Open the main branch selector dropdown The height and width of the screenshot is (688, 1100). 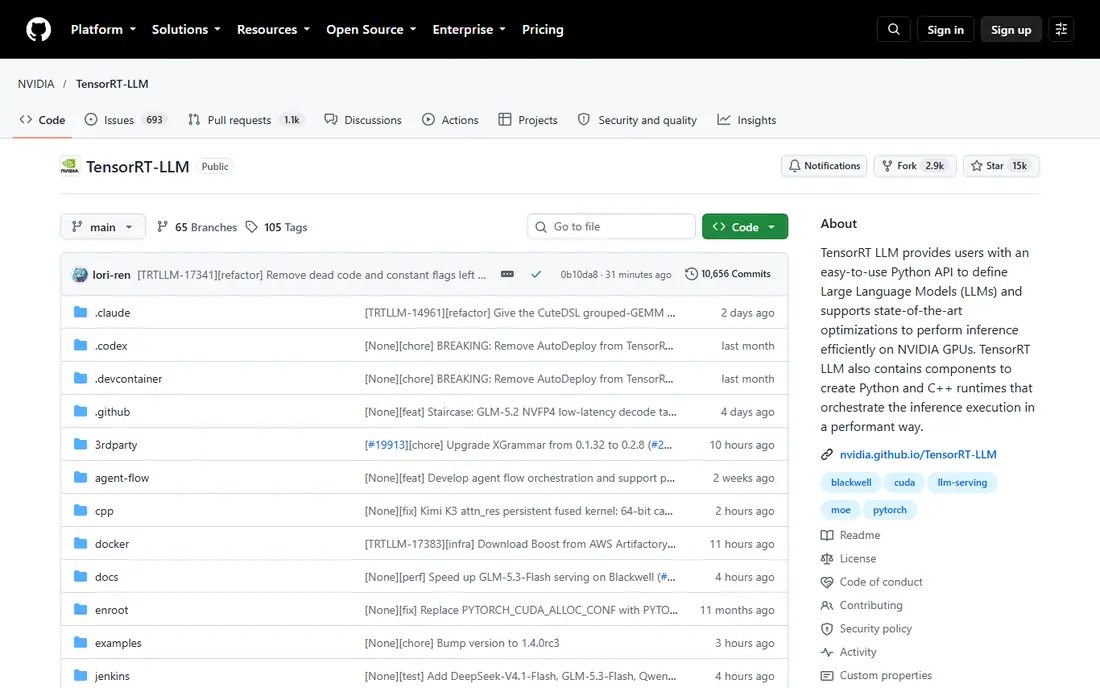102,227
